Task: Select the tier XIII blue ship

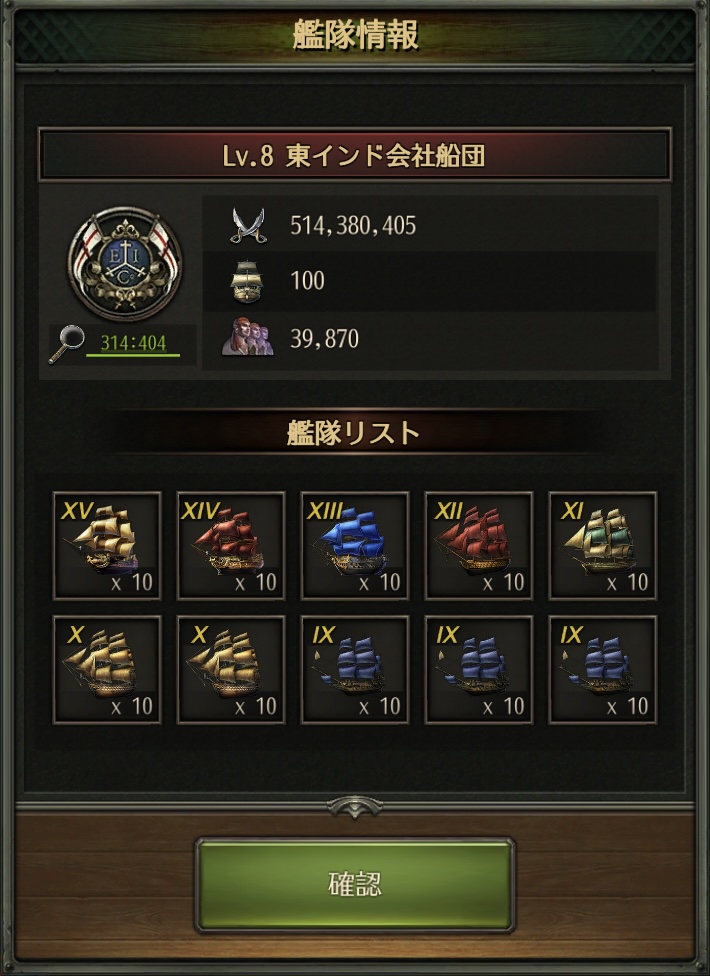Action: pos(355,546)
